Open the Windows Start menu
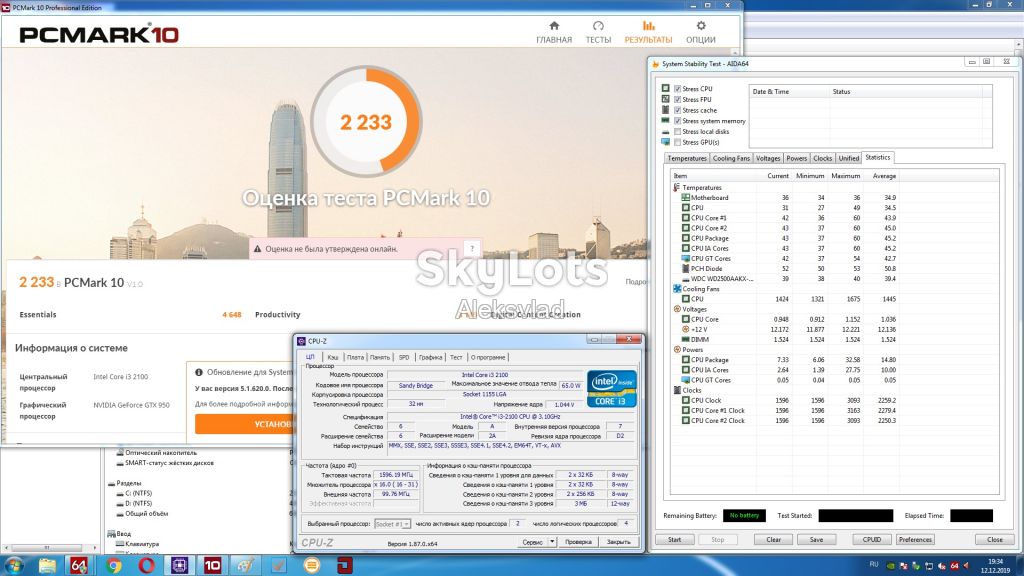Screen dimensions: 1024x576 (x=14, y=565)
